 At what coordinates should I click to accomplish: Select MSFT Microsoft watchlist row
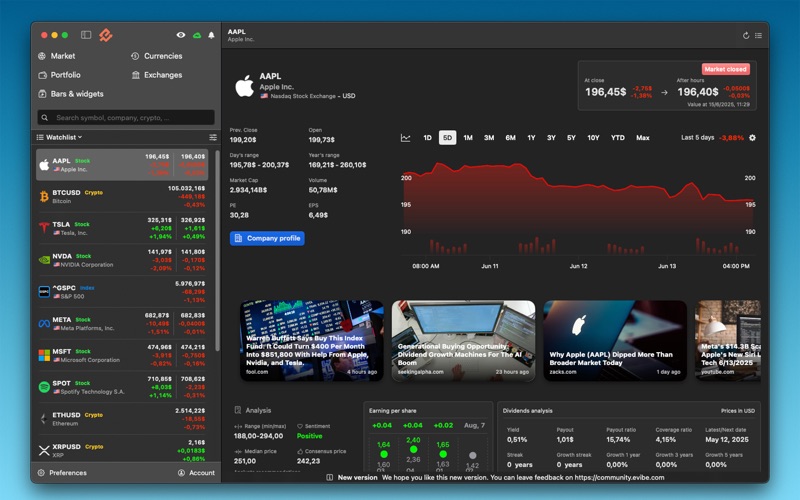tap(122, 356)
